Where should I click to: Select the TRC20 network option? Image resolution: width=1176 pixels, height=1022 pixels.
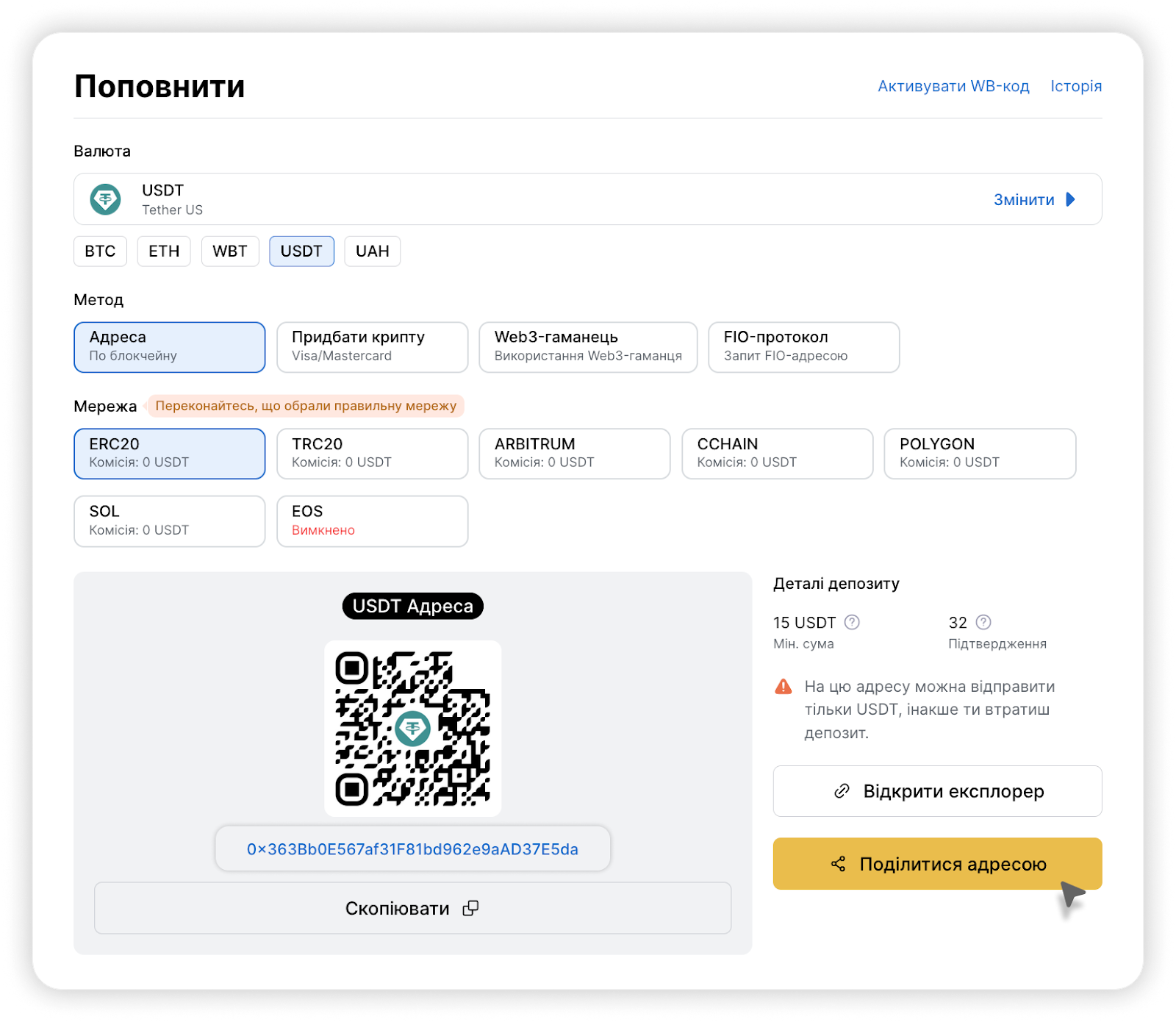372,454
